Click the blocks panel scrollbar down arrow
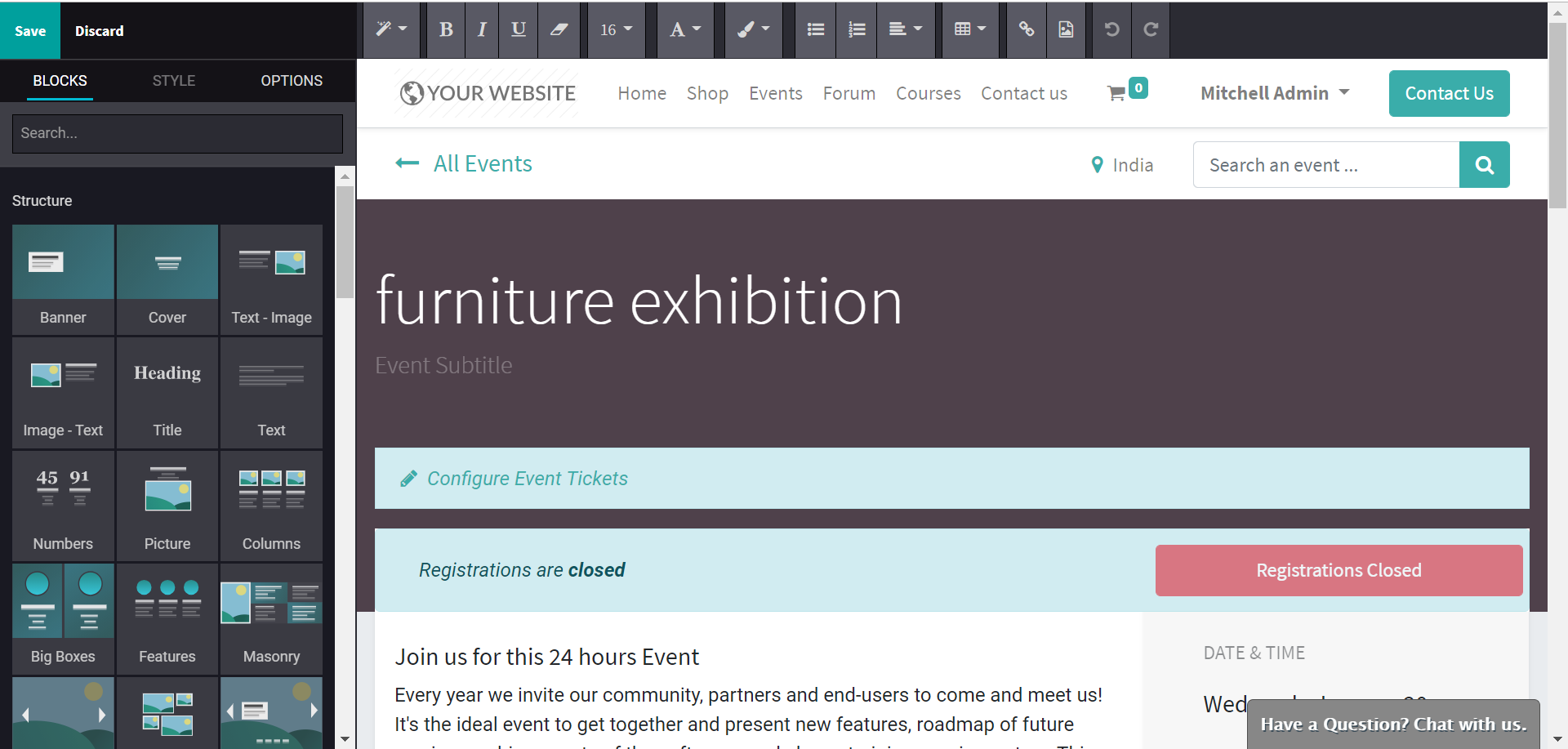Image resolution: width=1568 pixels, height=749 pixels. (345, 740)
